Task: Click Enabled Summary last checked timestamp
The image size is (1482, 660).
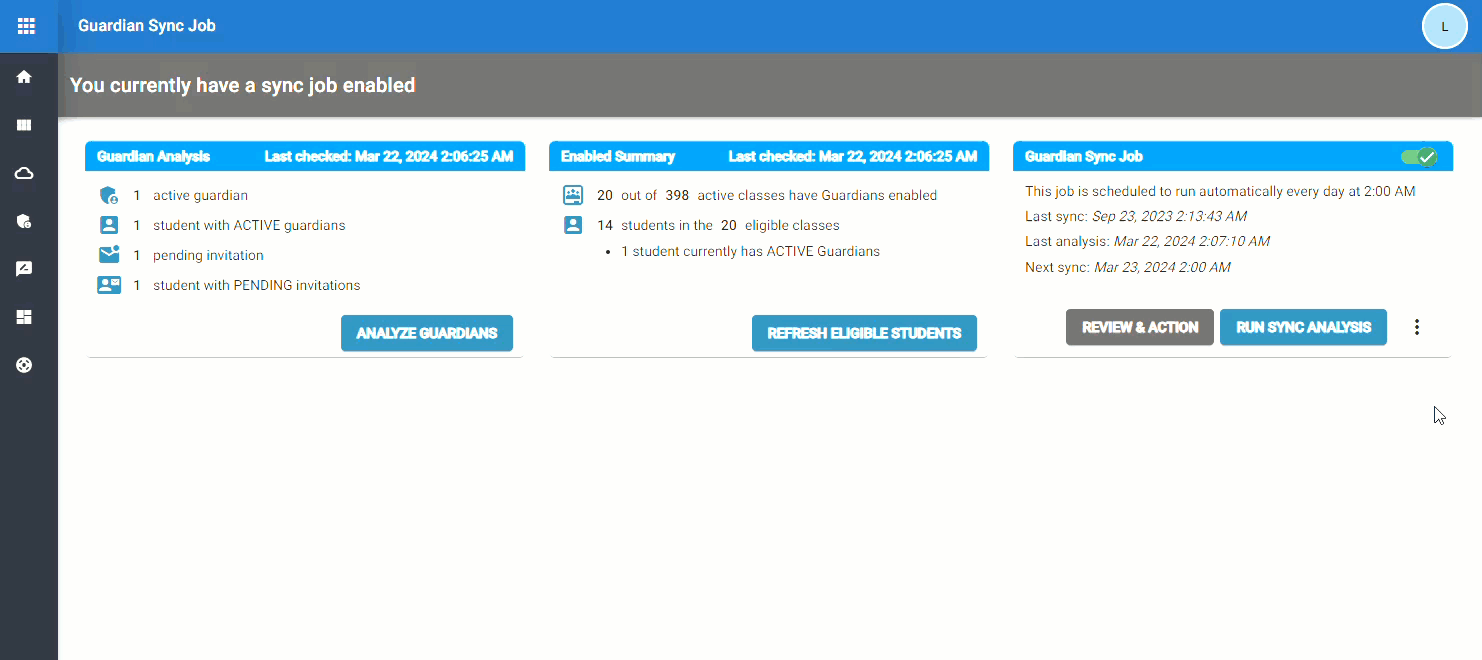Action: click(853, 156)
